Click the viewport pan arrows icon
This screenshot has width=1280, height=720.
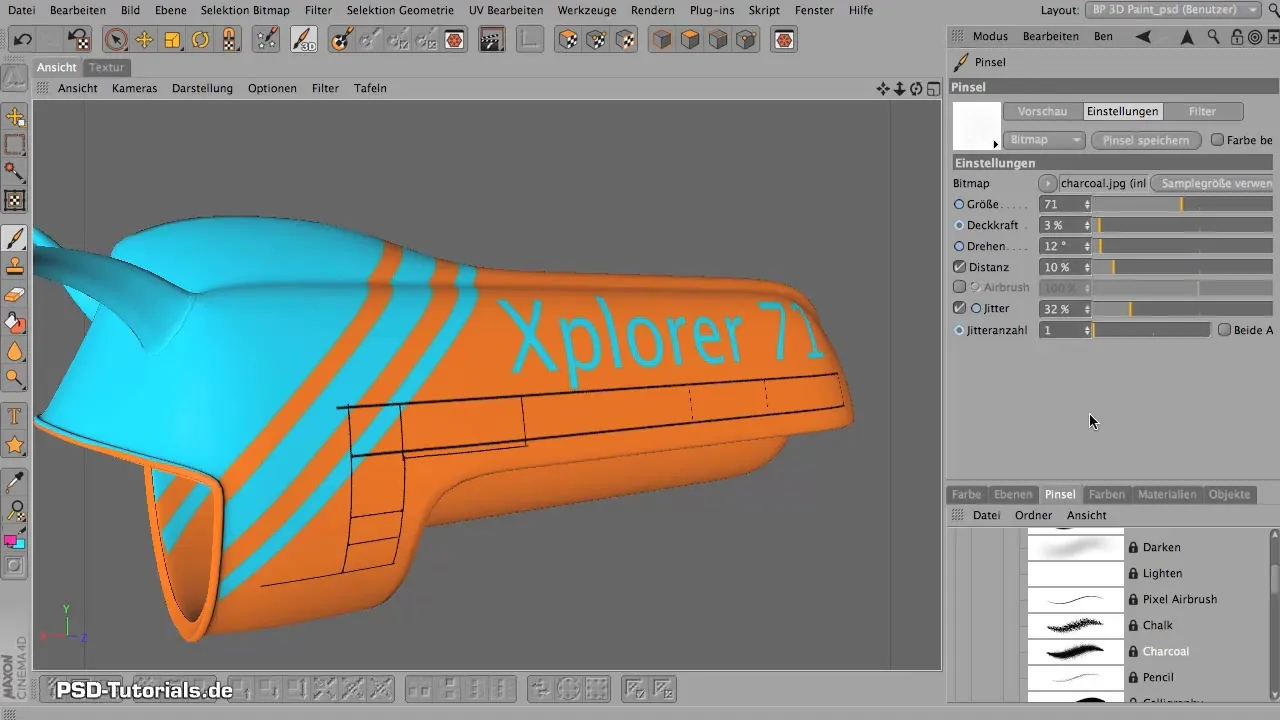883,88
